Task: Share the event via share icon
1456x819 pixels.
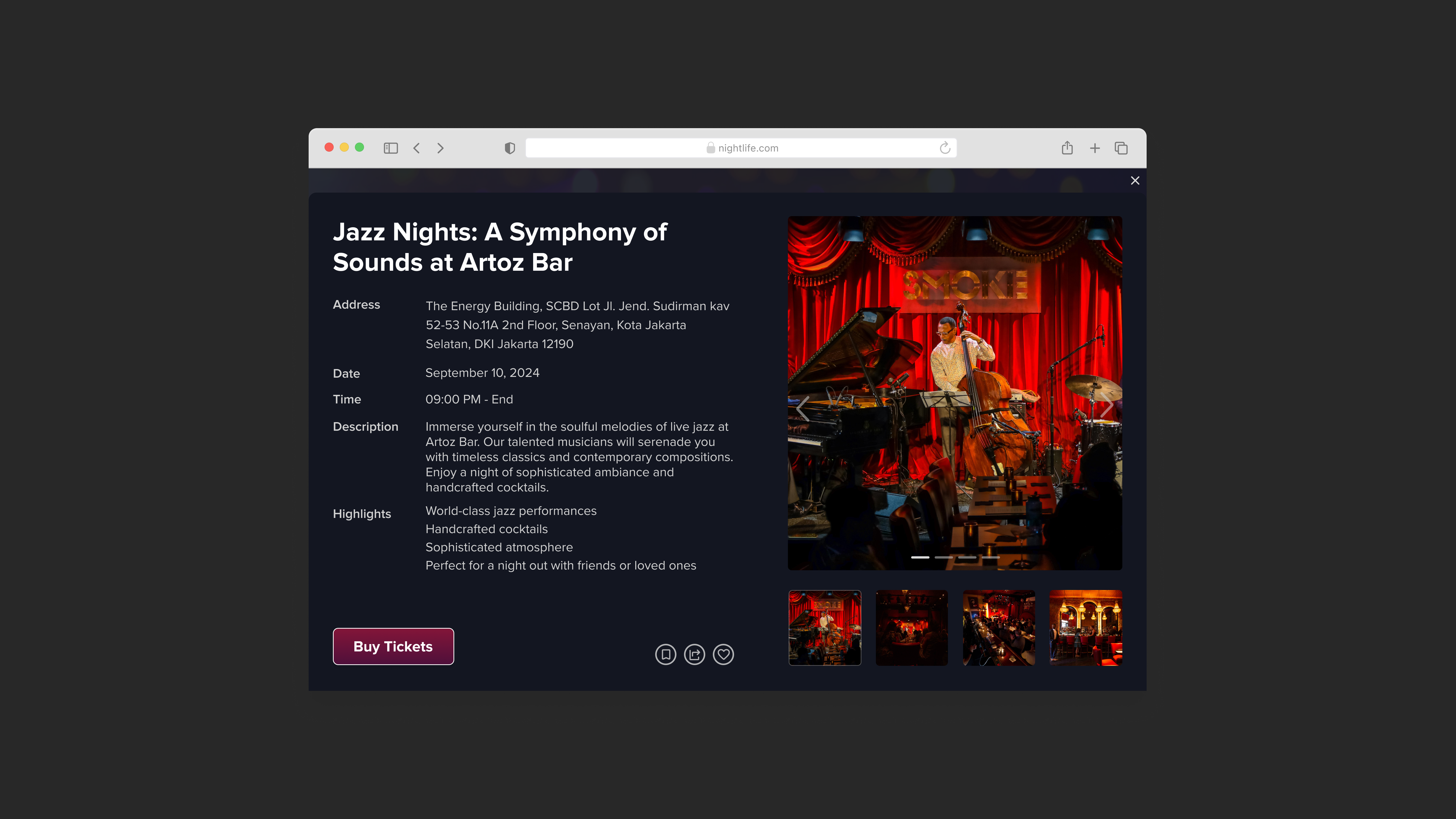Action: [694, 654]
